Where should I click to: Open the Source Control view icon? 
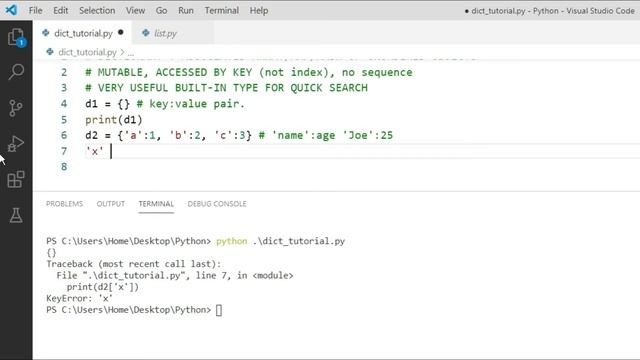[16, 108]
